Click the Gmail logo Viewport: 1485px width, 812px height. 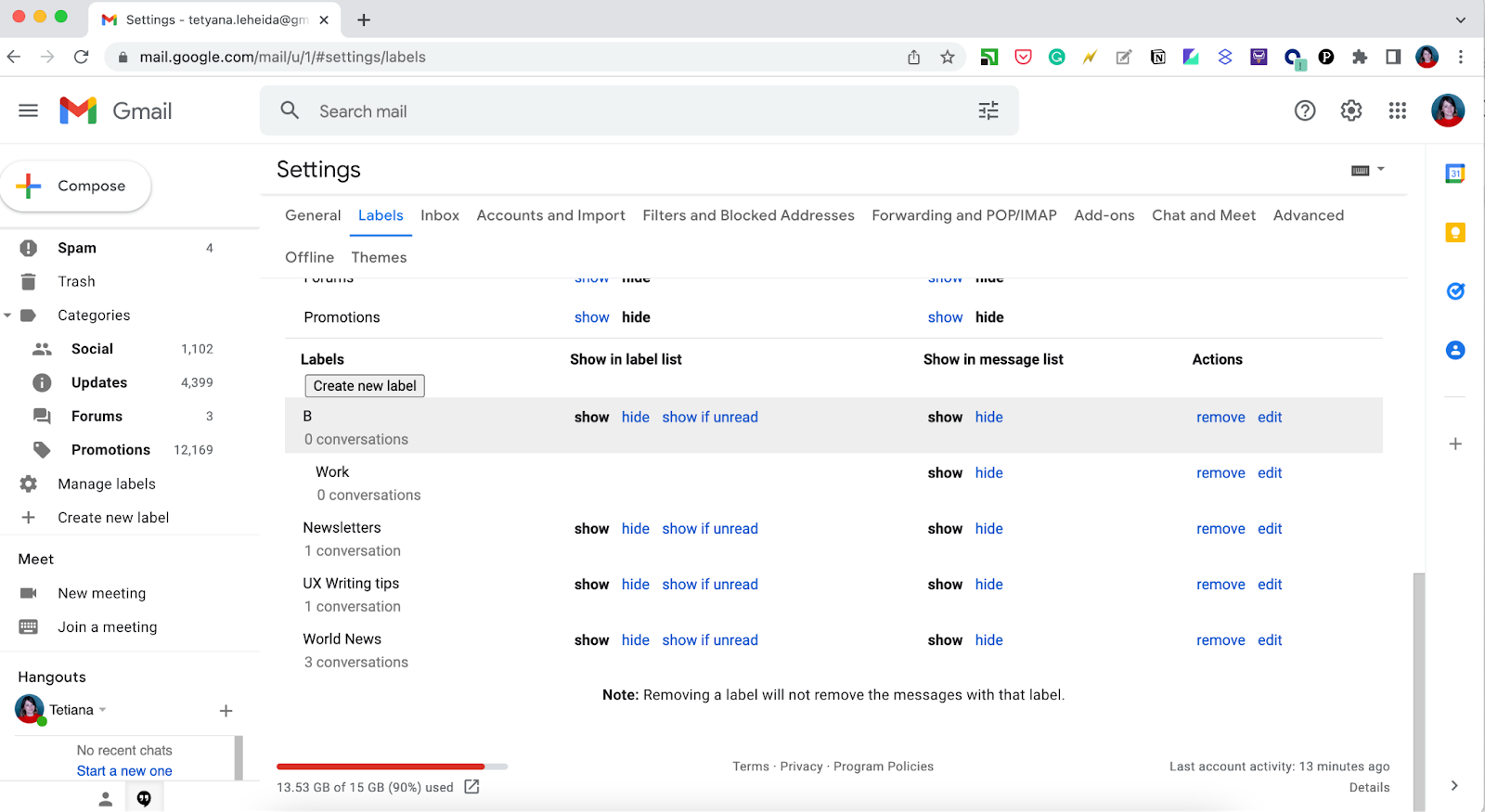(x=116, y=111)
